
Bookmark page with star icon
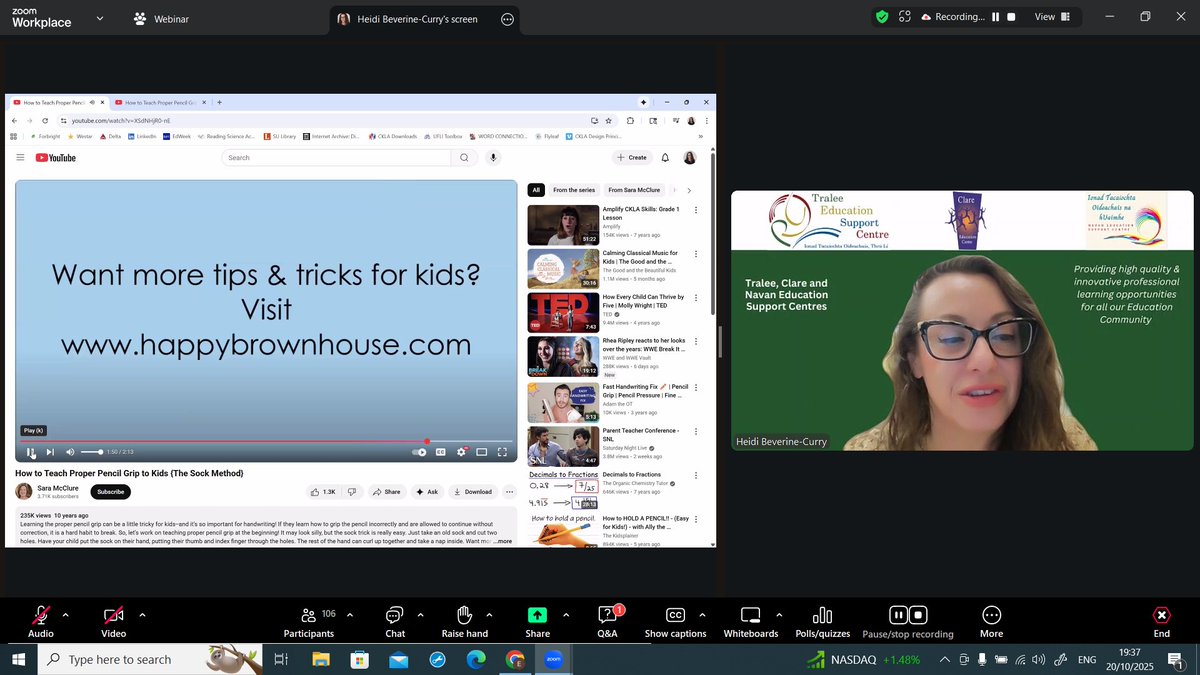pos(608,120)
